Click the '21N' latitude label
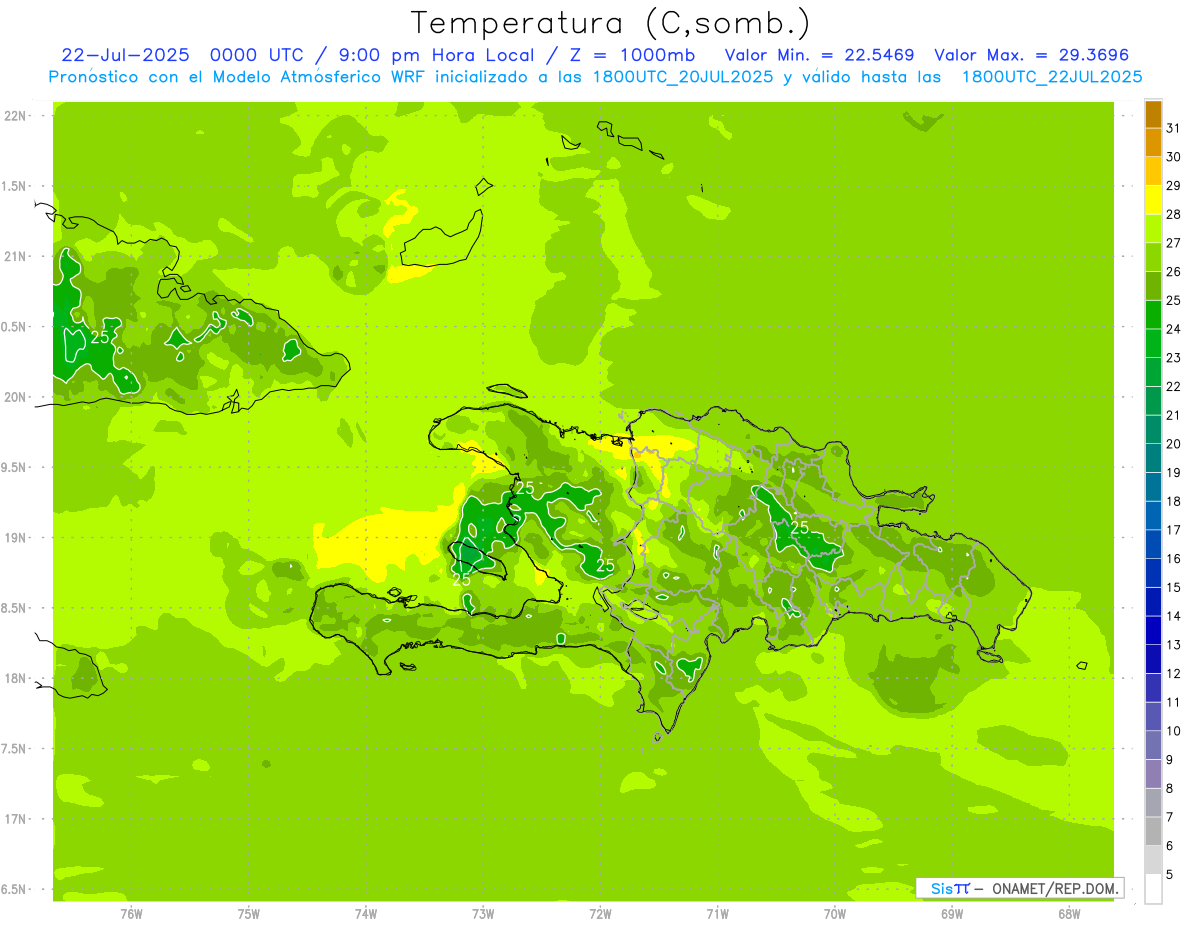Viewport: 1200px width, 927px height. point(15,256)
